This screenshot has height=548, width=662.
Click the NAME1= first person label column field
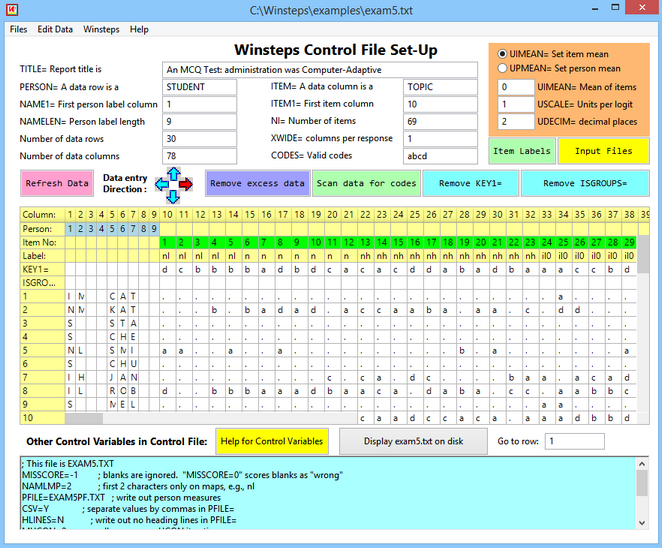199,104
